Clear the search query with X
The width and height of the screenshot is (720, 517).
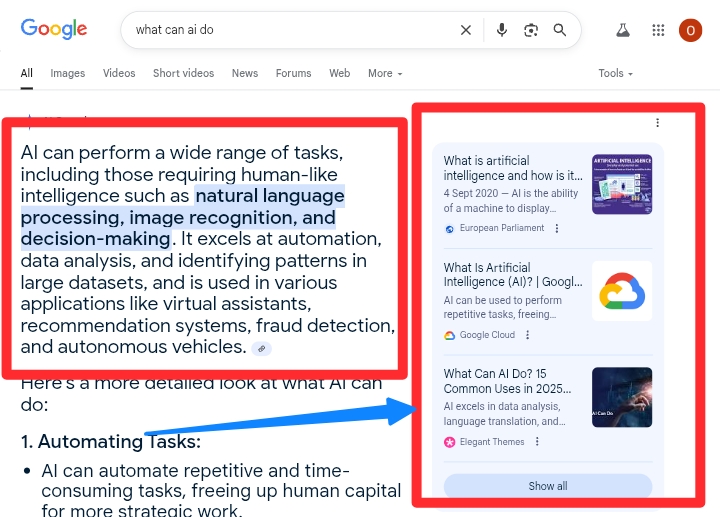pyautogui.click(x=466, y=30)
